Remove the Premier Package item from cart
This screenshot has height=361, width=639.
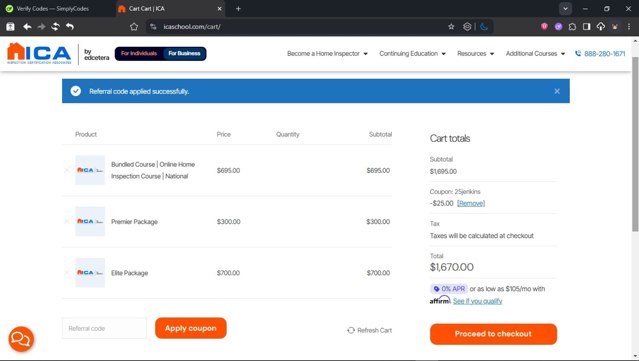click(67, 221)
